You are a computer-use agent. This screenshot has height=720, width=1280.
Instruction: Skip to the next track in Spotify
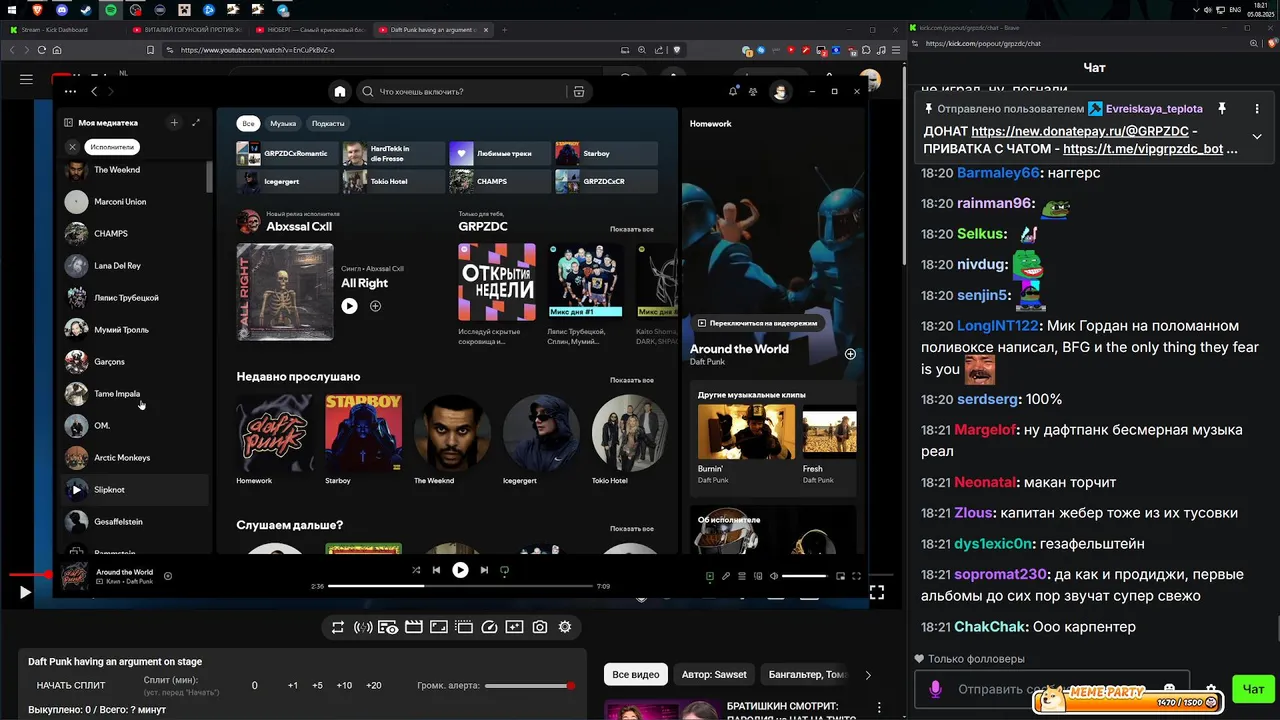(x=484, y=570)
